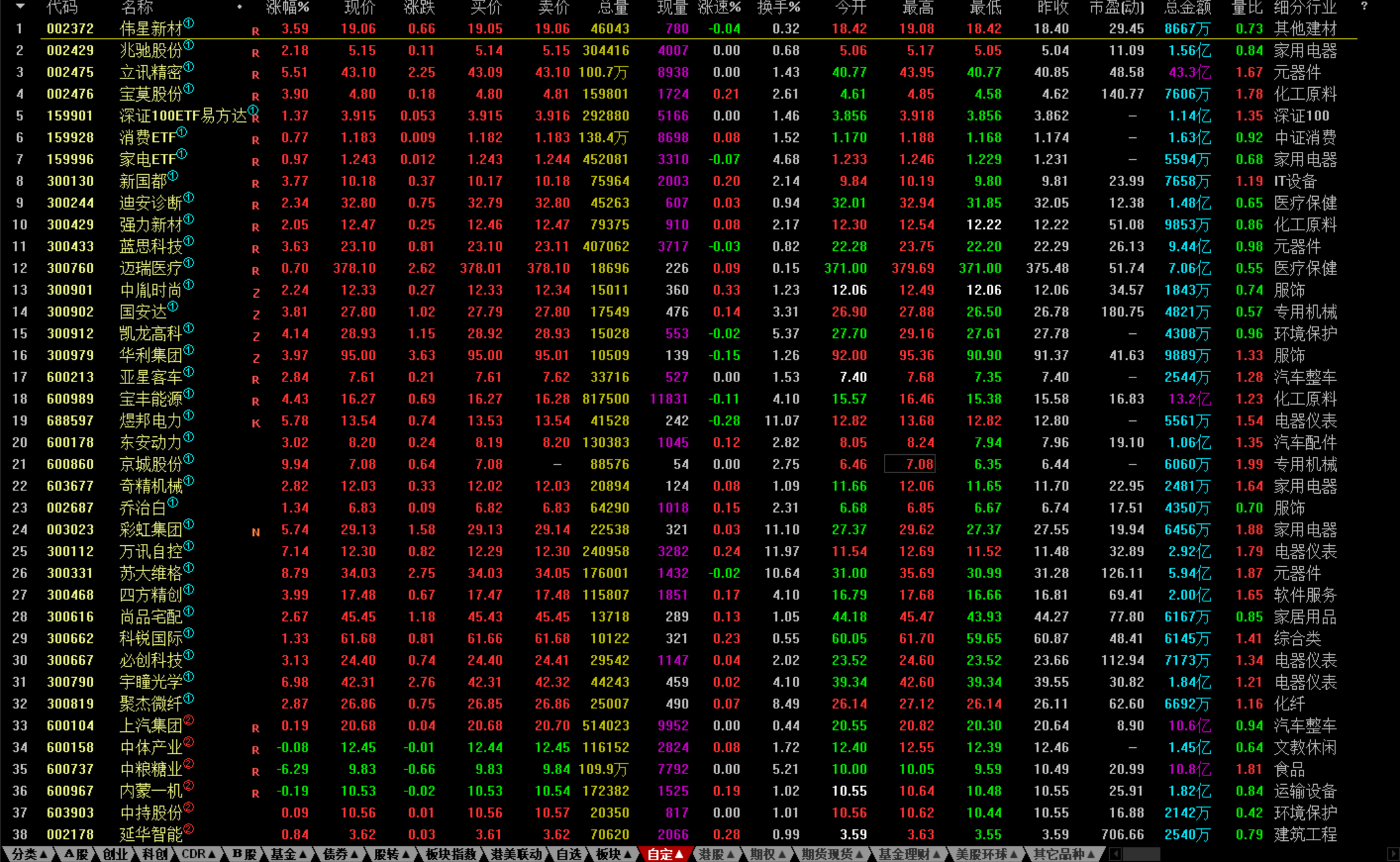Click the circled 1 marker beside 消费ETF
Viewport: 1400px width, 862px height.
(182, 133)
